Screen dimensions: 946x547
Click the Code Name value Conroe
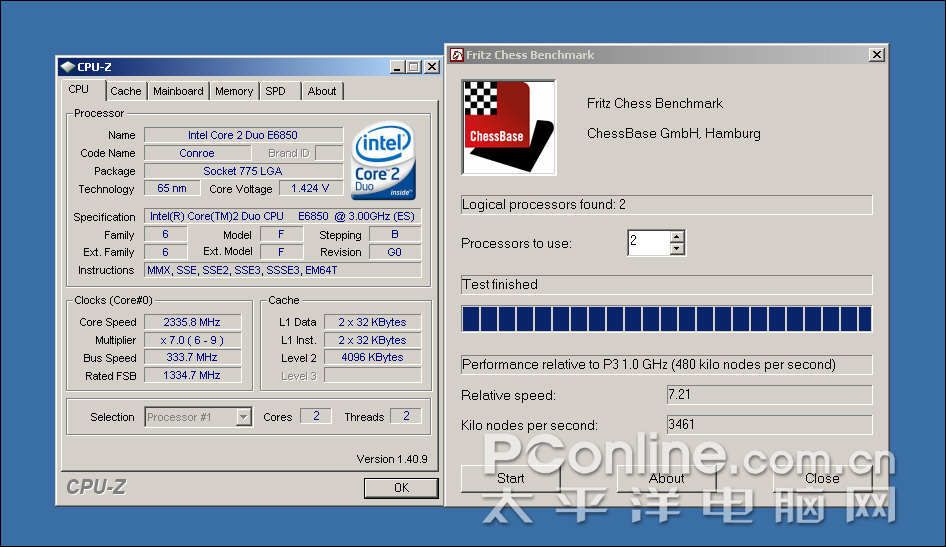click(197, 153)
